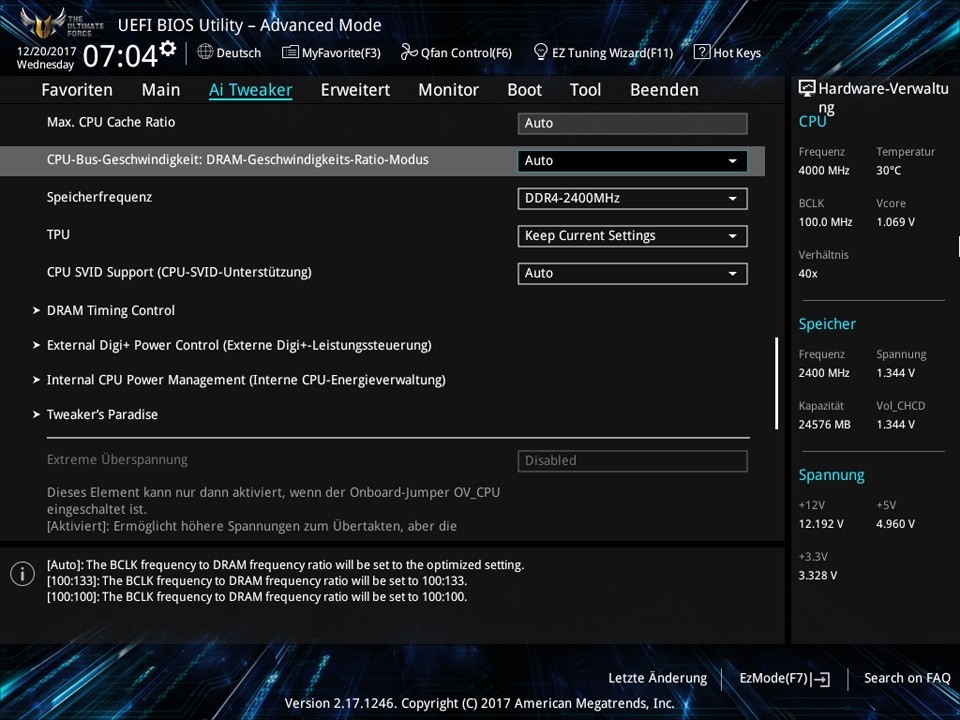Click the 100.0 MHz BCLK value
The height and width of the screenshot is (720, 960).
(x=825, y=222)
